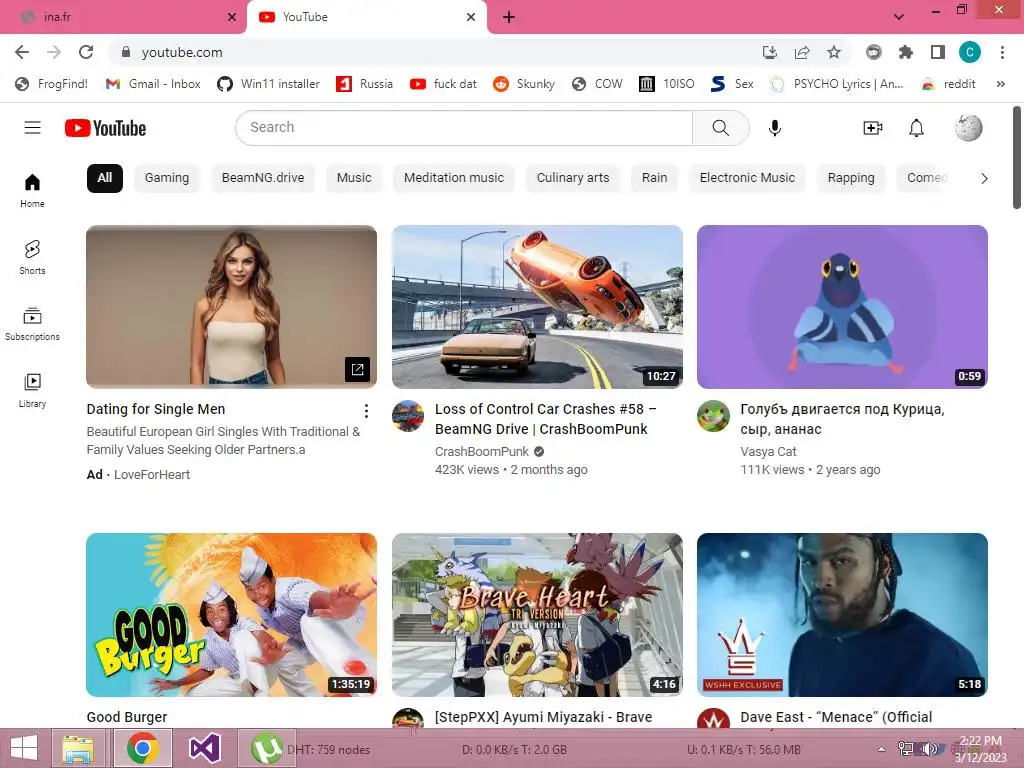
Task: Play the purple pigeon video thumbnail
Action: pyautogui.click(x=842, y=307)
